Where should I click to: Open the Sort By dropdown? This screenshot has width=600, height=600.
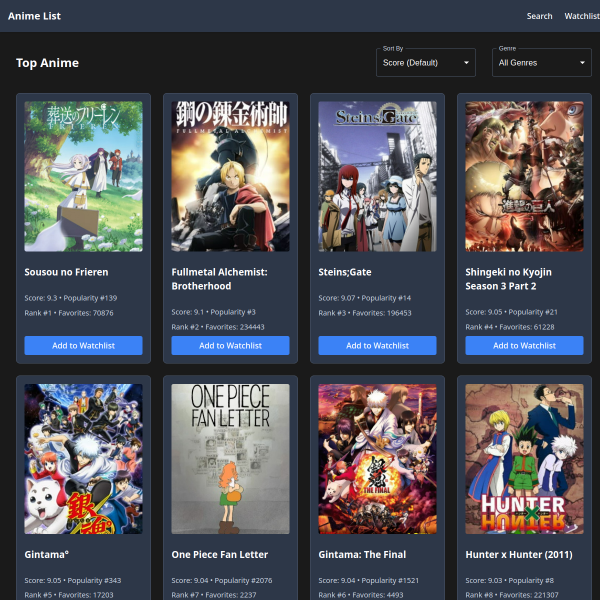[426, 63]
